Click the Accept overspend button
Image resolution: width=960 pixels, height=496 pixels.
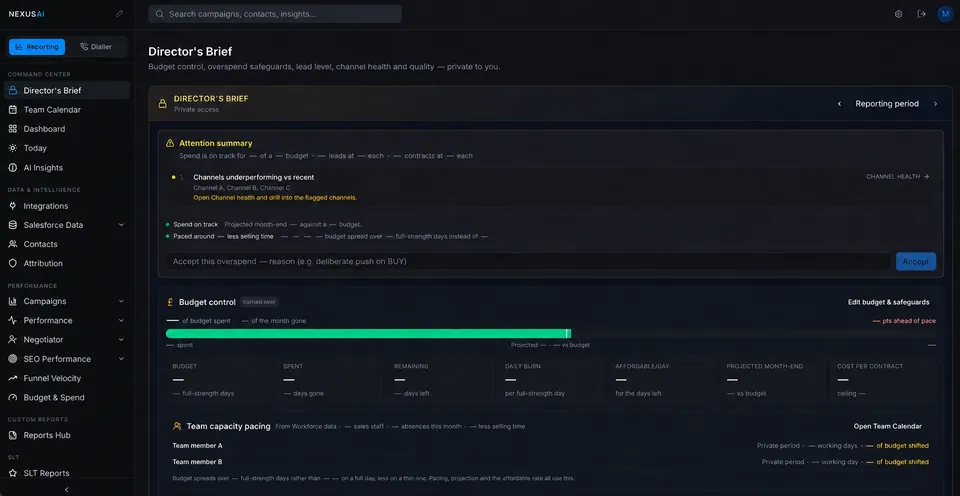click(x=915, y=261)
